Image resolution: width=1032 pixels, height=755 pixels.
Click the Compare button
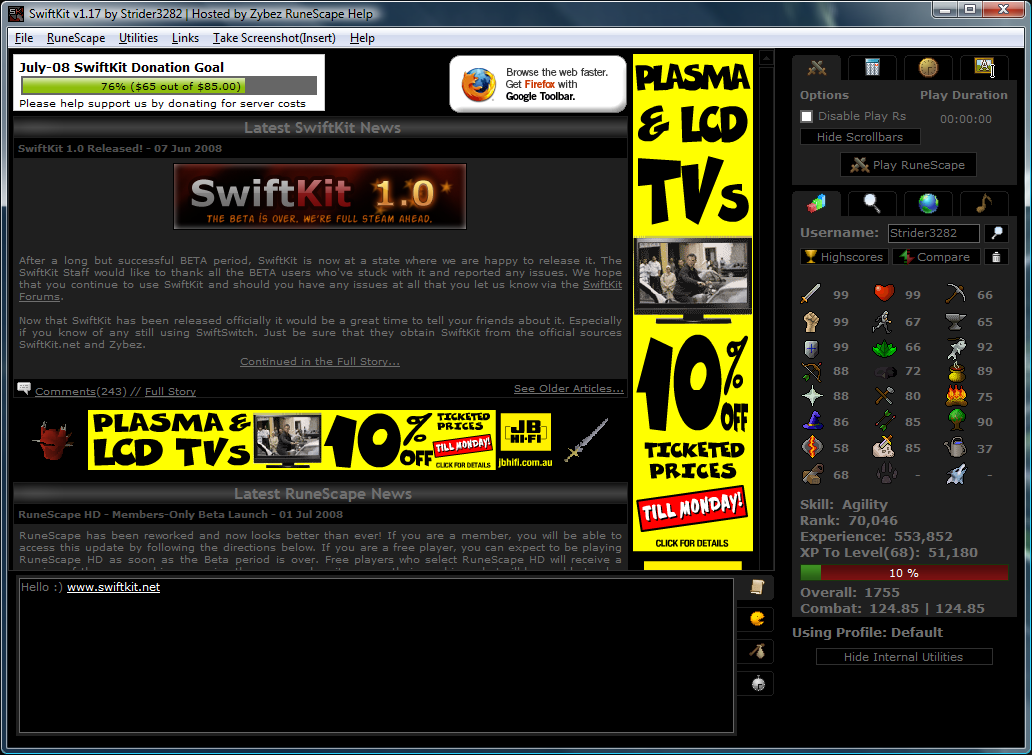[936, 257]
